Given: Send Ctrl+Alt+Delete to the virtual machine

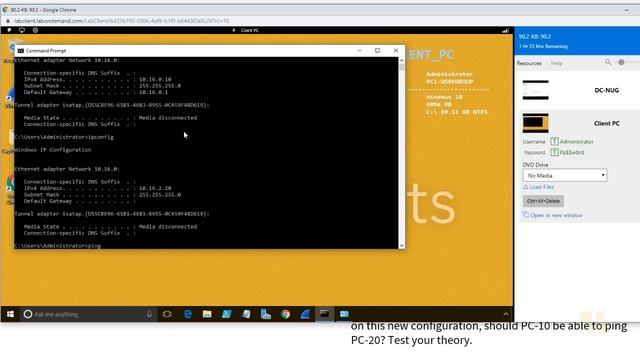Looking at the screenshot, I should coord(543,201).
